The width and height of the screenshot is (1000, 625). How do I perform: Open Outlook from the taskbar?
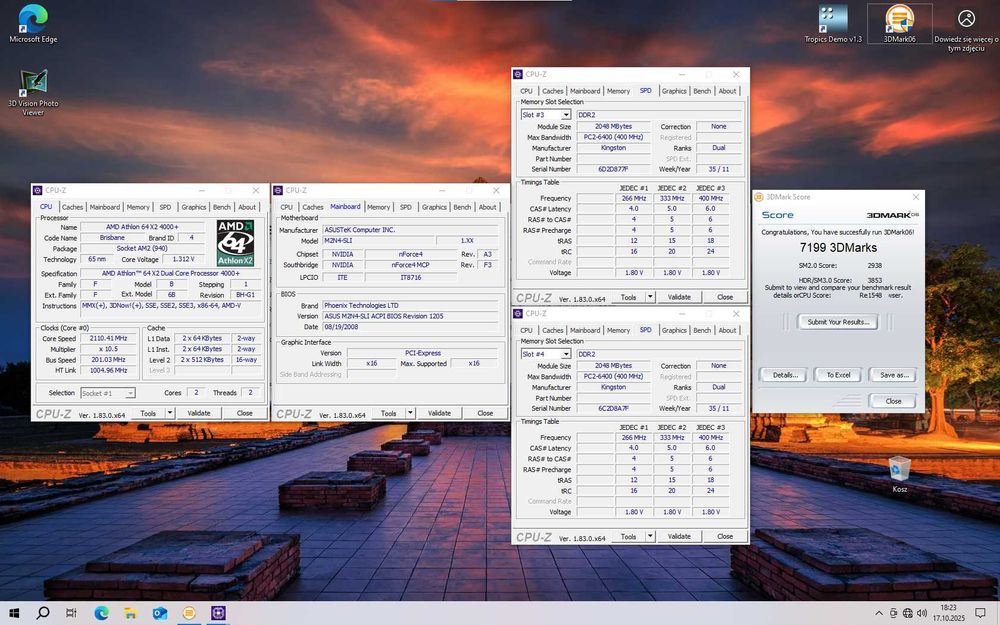(x=159, y=613)
